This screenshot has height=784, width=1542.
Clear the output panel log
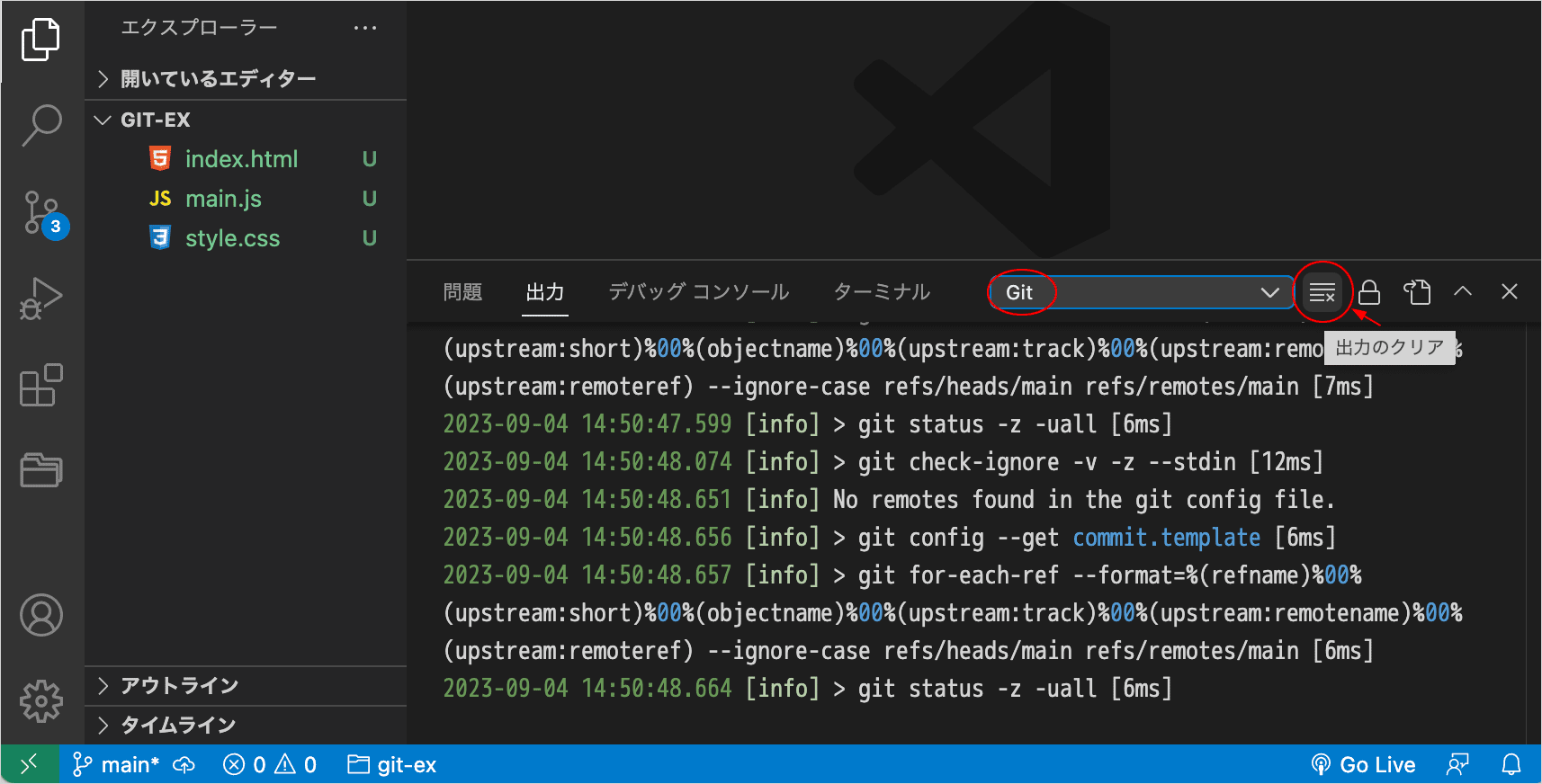pyautogui.click(x=1322, y=292)
